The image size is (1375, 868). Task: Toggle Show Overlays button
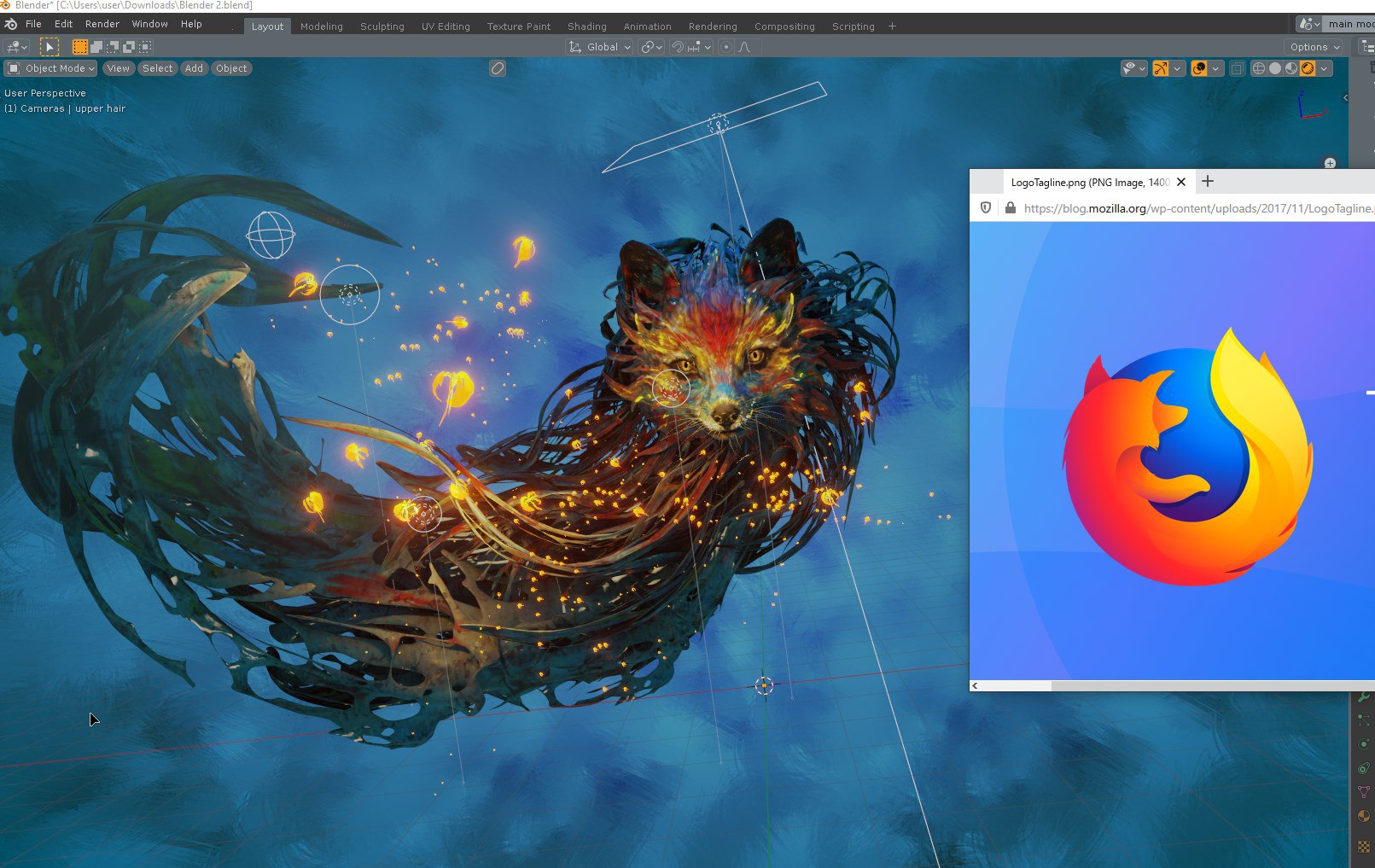[1199, 68]
